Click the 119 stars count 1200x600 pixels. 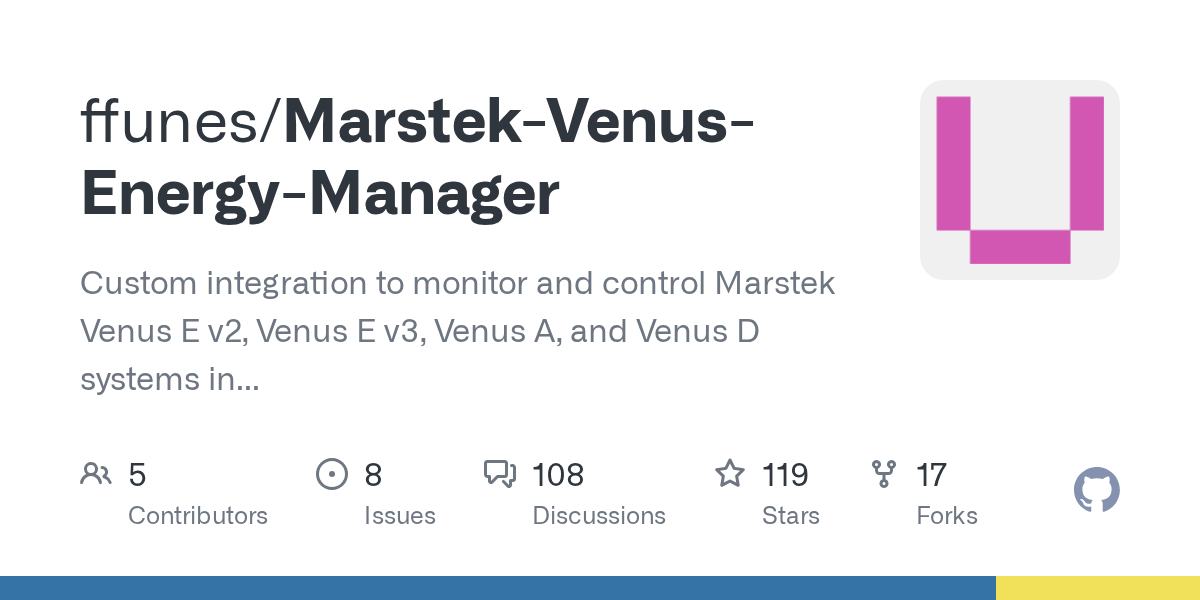coord(785,475)
